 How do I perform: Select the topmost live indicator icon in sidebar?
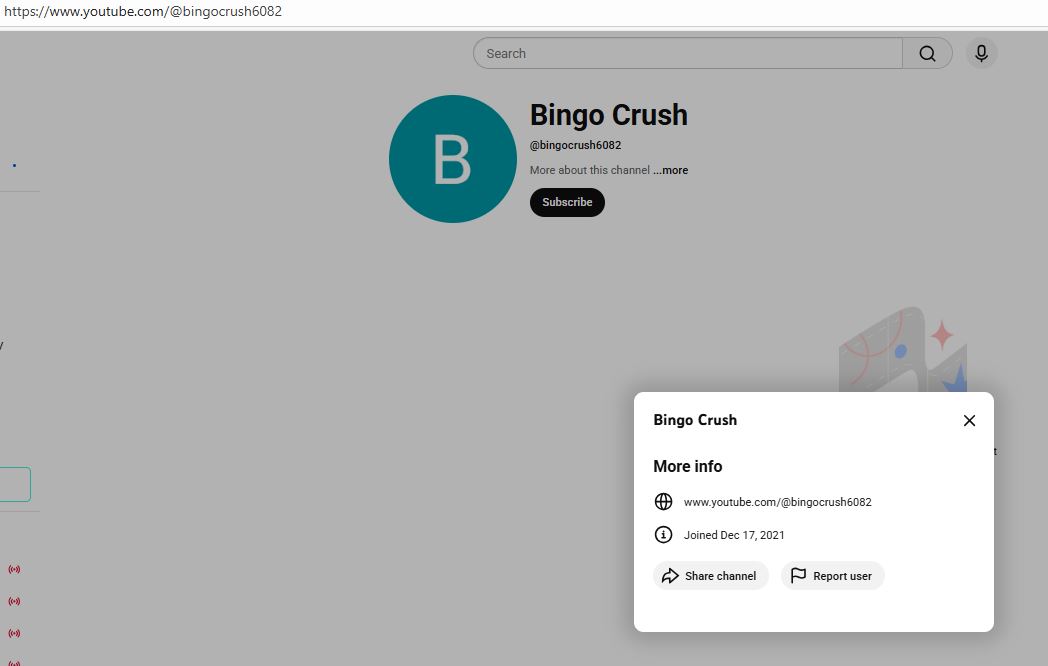(x=14, y=569)
